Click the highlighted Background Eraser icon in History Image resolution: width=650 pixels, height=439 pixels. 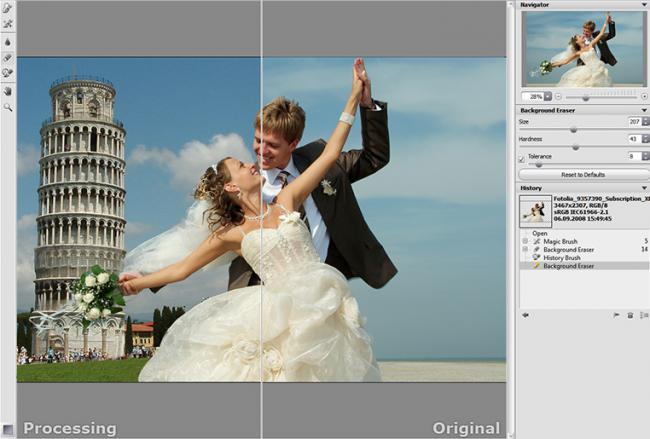click(x=537, y=266)
